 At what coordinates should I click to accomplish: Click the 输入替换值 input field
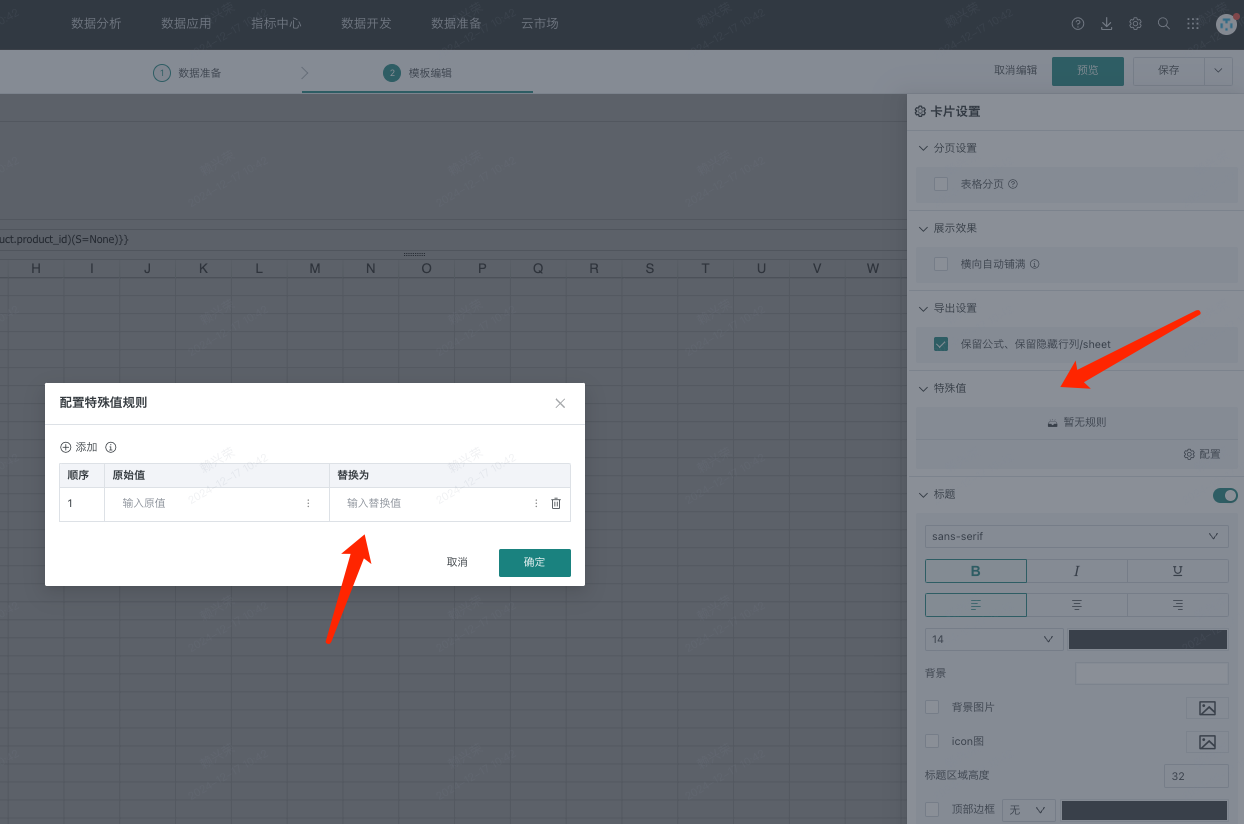click(435, 503)
